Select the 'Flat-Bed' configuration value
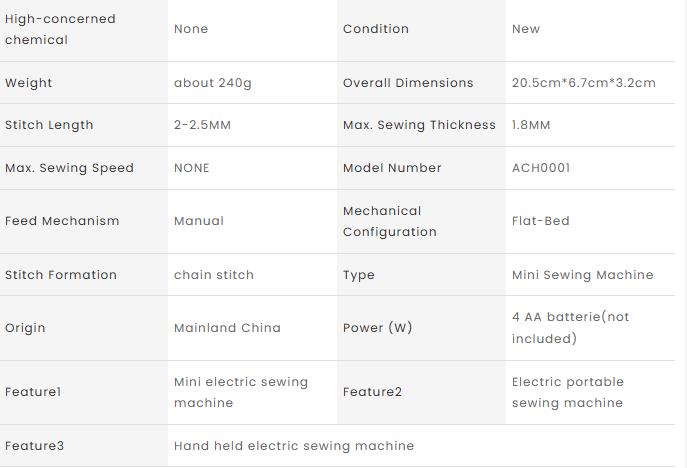687x468 pixels. [x=540, y=221]
